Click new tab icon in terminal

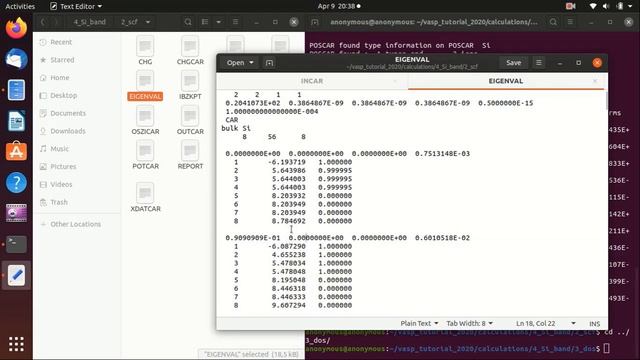click(315, 22)
